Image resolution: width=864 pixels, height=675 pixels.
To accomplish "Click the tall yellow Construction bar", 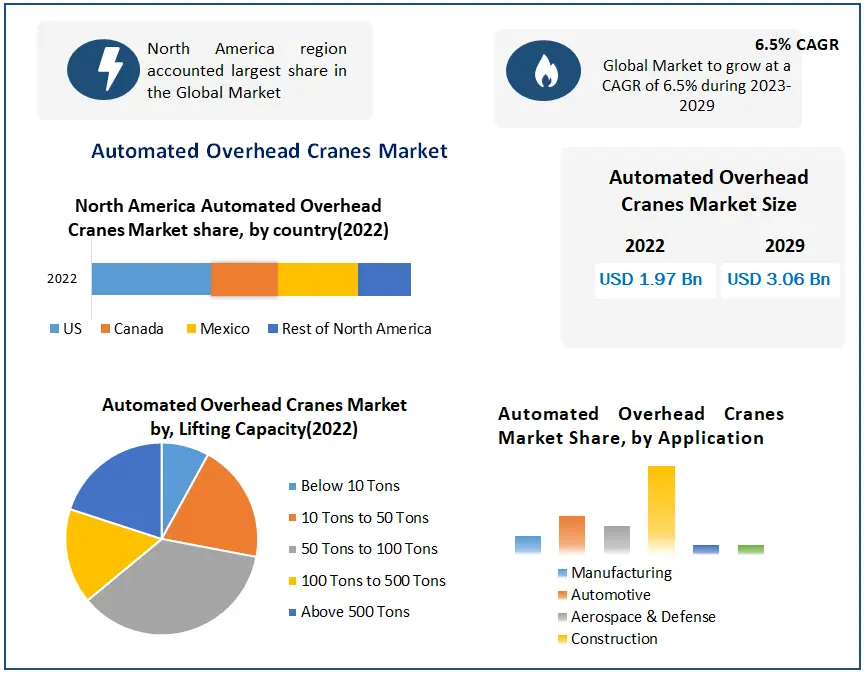I will point(661,510).
